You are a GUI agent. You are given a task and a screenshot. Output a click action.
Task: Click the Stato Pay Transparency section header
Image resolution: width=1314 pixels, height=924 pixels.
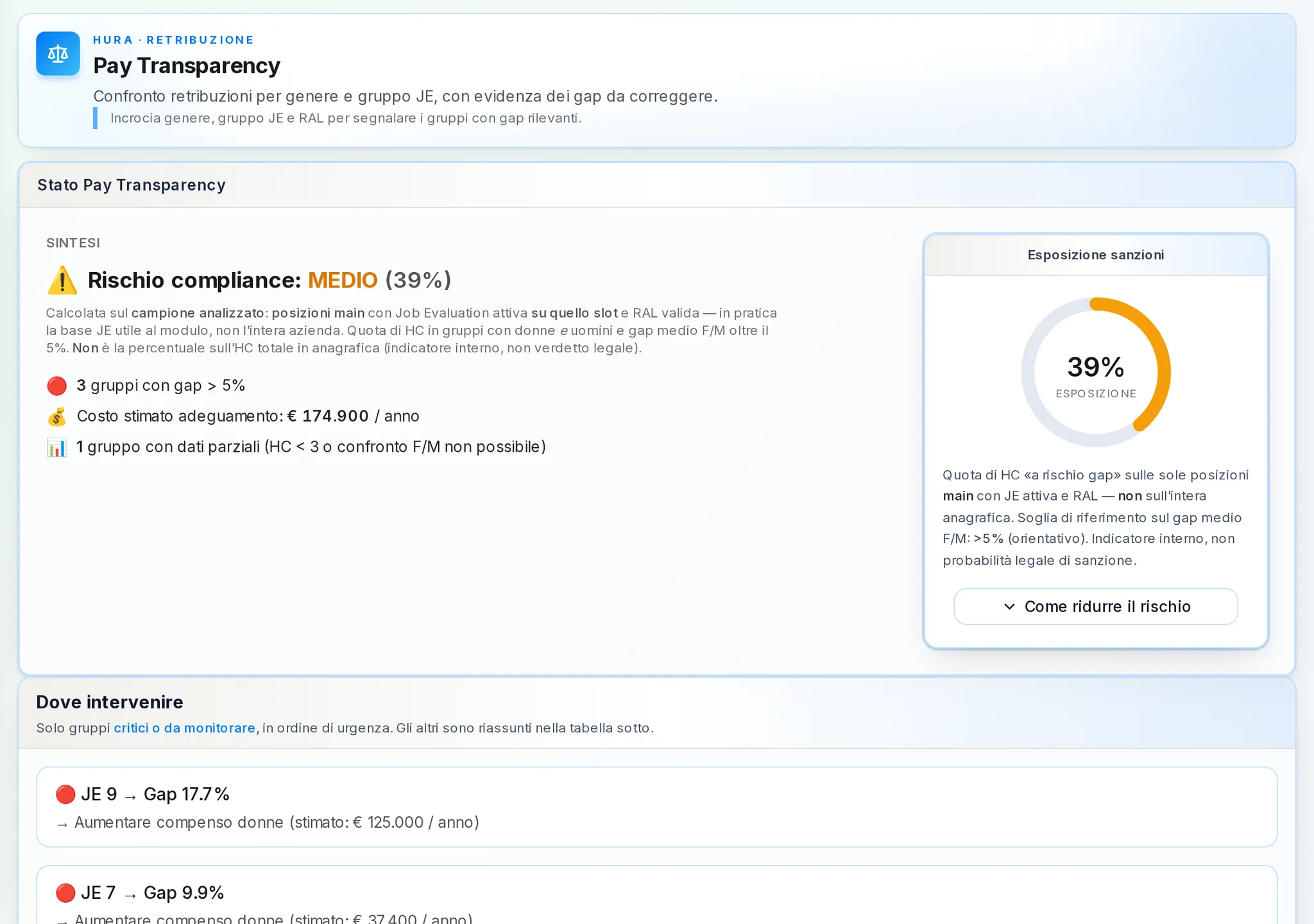657,185
